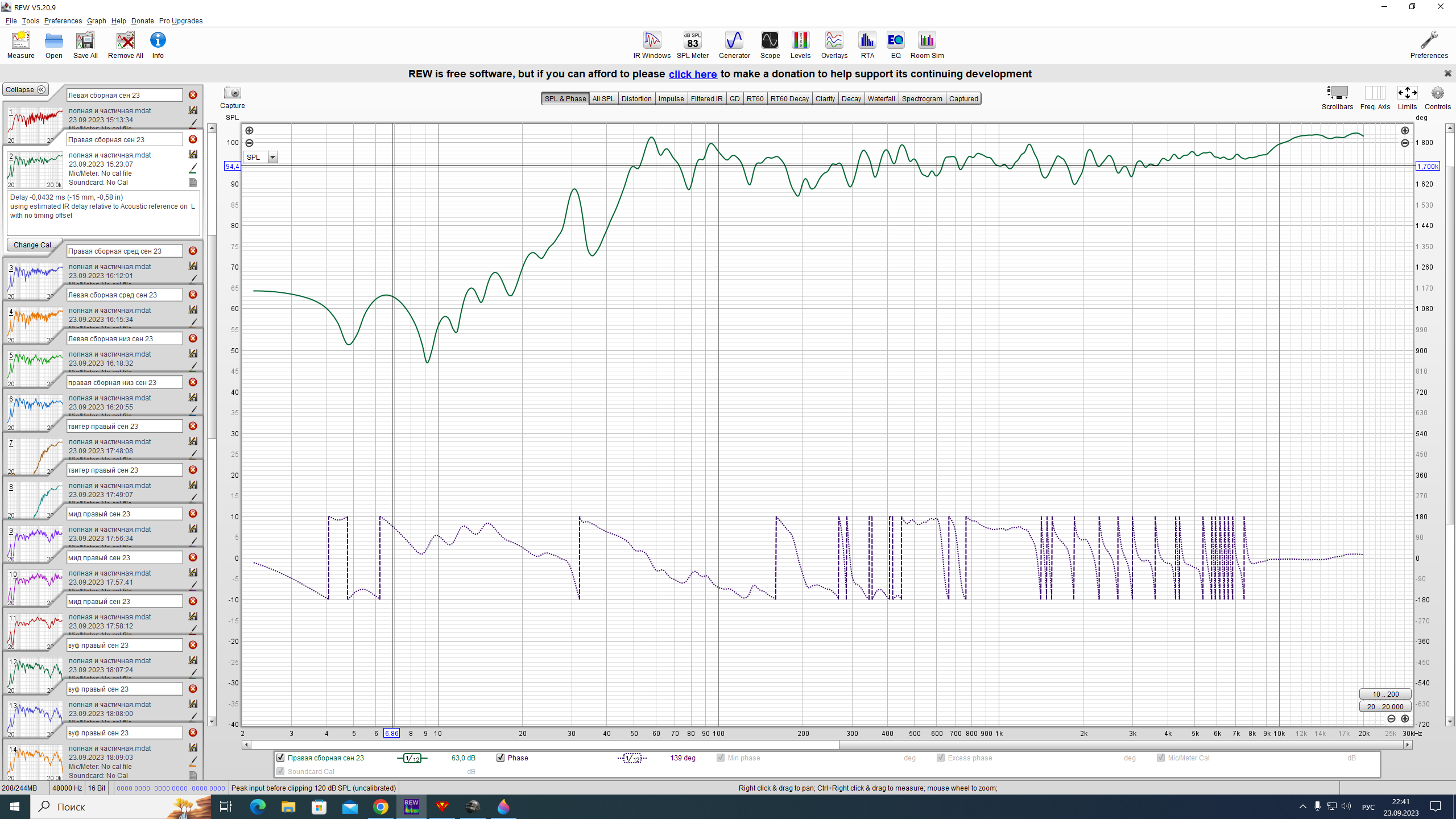Toggle the Phase trace checkbox
Viewport: 1456px width, 819px height.
[x=500, y=758]
